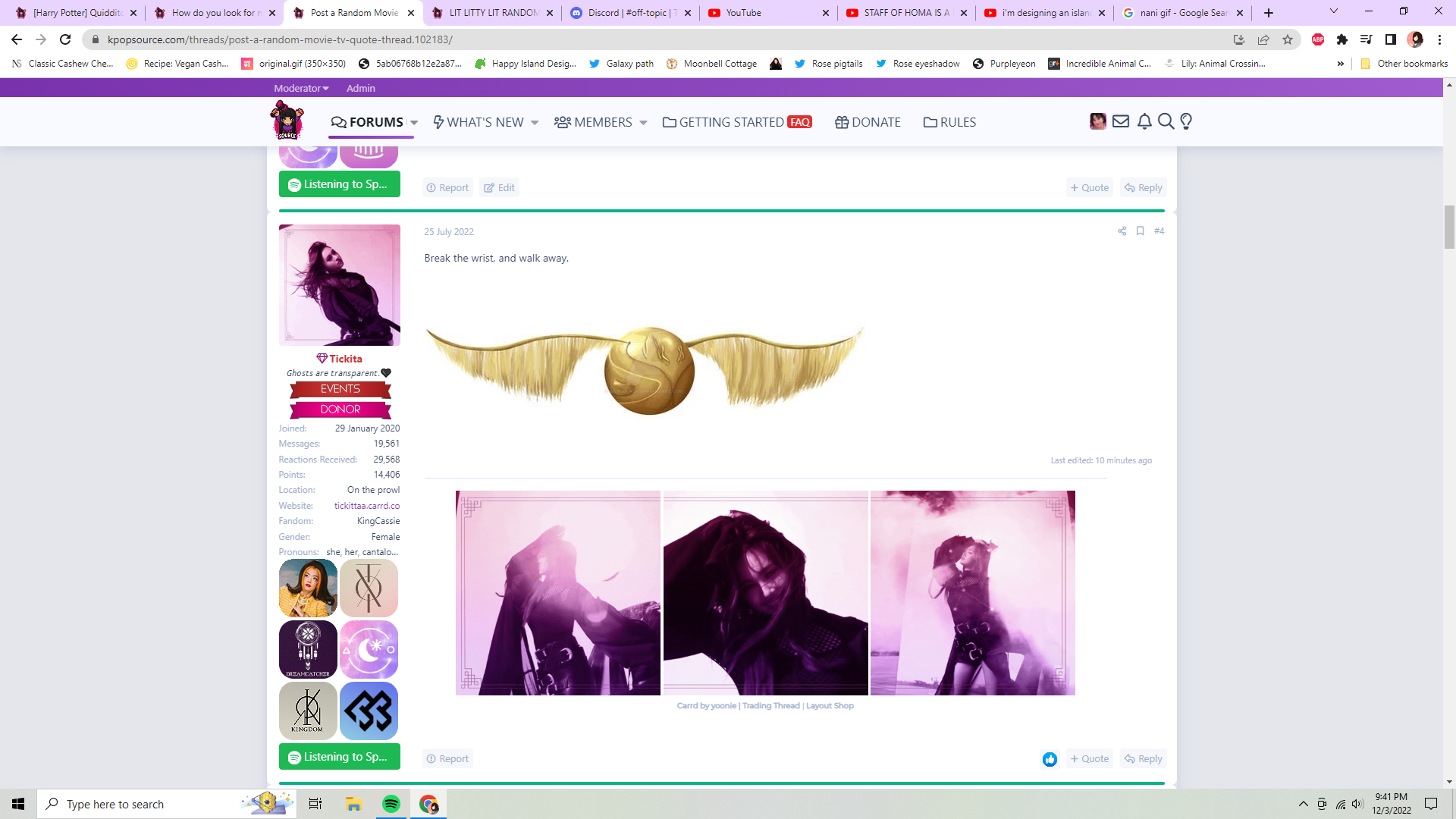1456x819 pixels.
Task: Open Chrome's three-dot menu
Action: 1439,39
